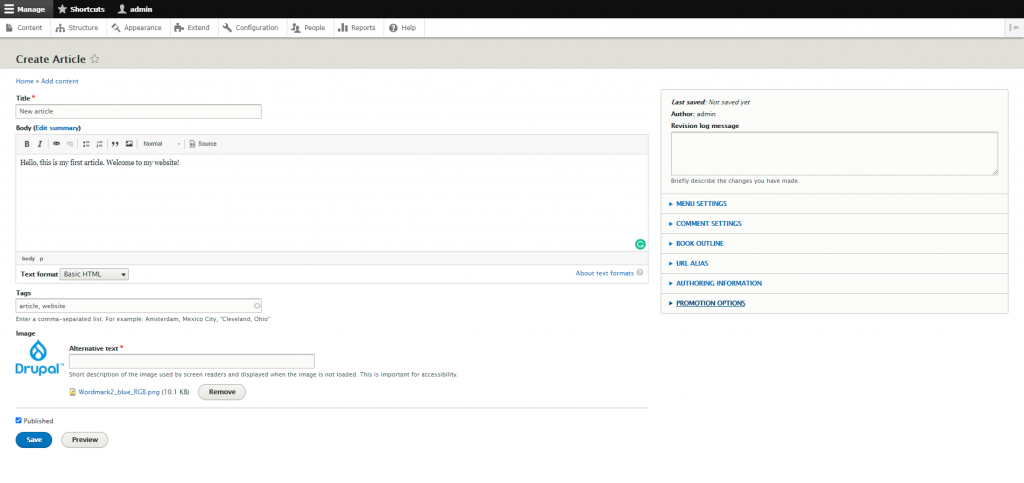Switch editor to Source view
Viewport: 1024px width, 483px height.
click(203, 144)
